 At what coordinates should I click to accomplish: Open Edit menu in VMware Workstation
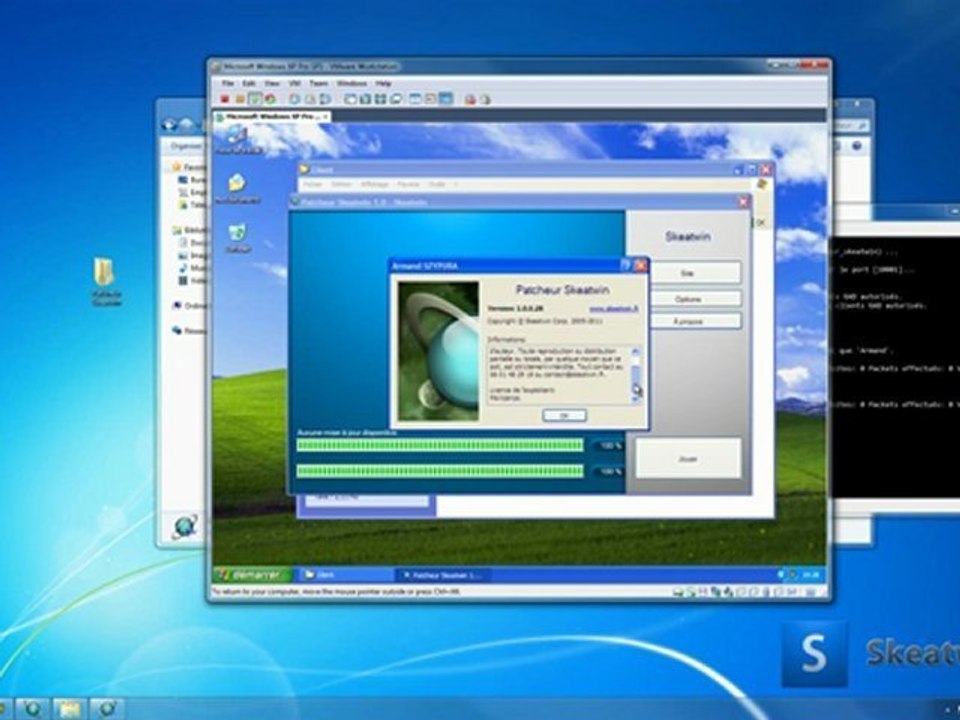(x=249, y=83)
